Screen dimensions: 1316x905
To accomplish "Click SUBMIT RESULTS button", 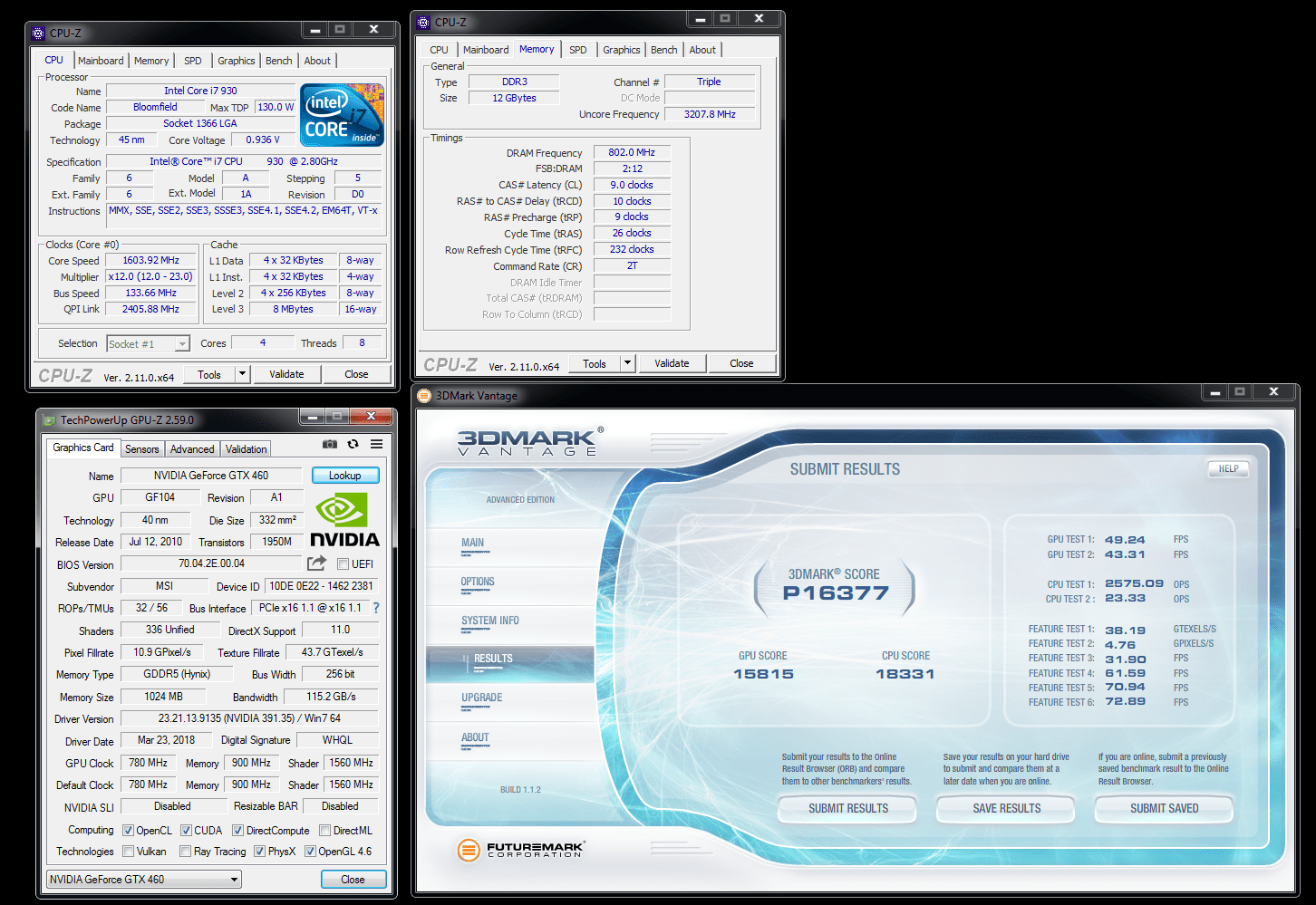I will pos(848,808).
